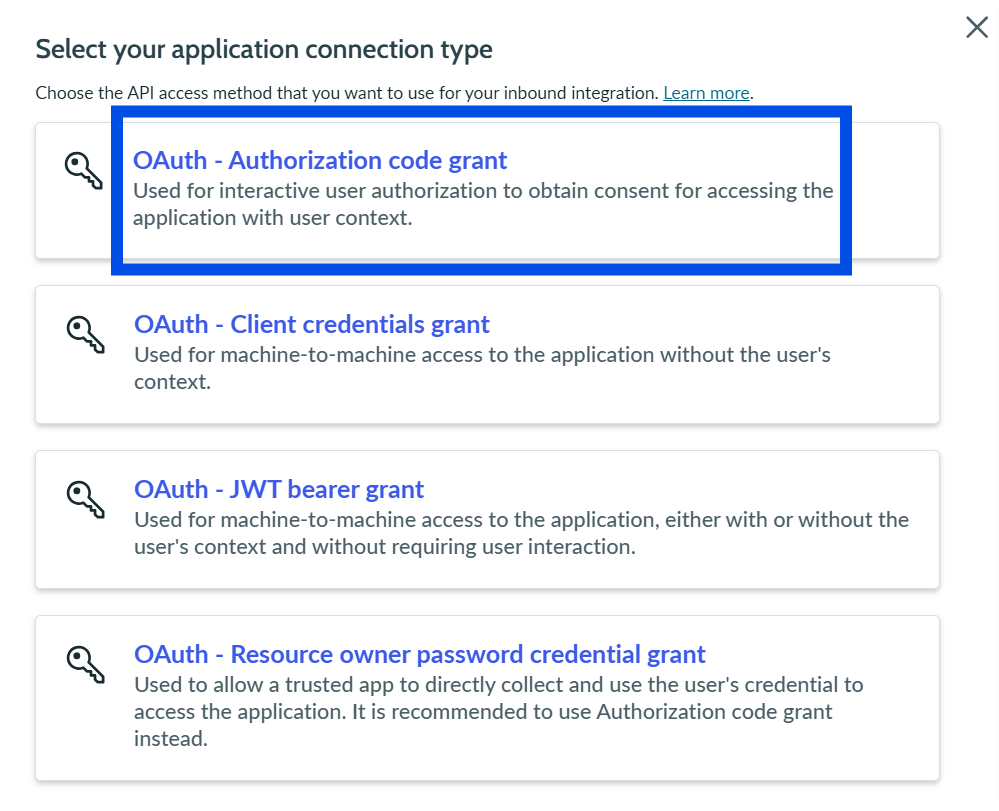Select the JWT bearer grant option card
This screenshot has width=999, height=811.
pyautogui.click(x=487, y=519)
